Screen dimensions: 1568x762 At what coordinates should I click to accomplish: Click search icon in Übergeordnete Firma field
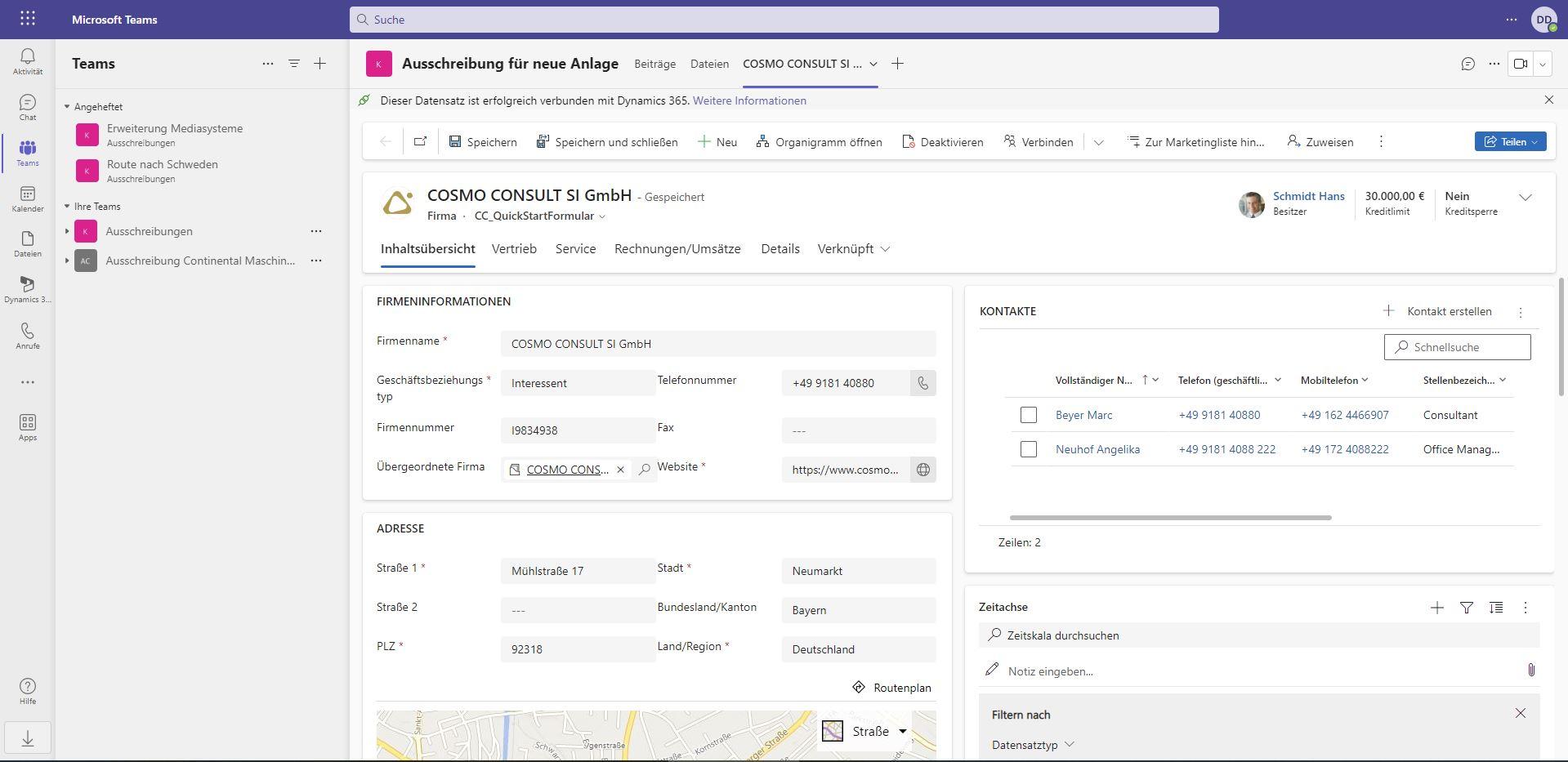point(645,470)
